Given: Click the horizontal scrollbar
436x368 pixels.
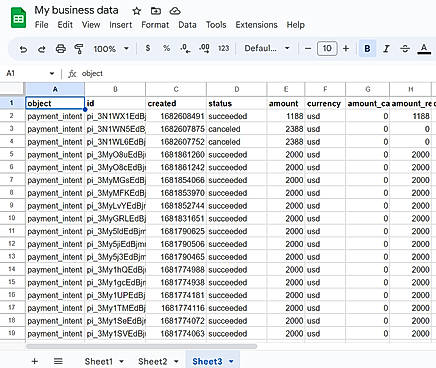Looking at the screenshot, I should [141, 346].
